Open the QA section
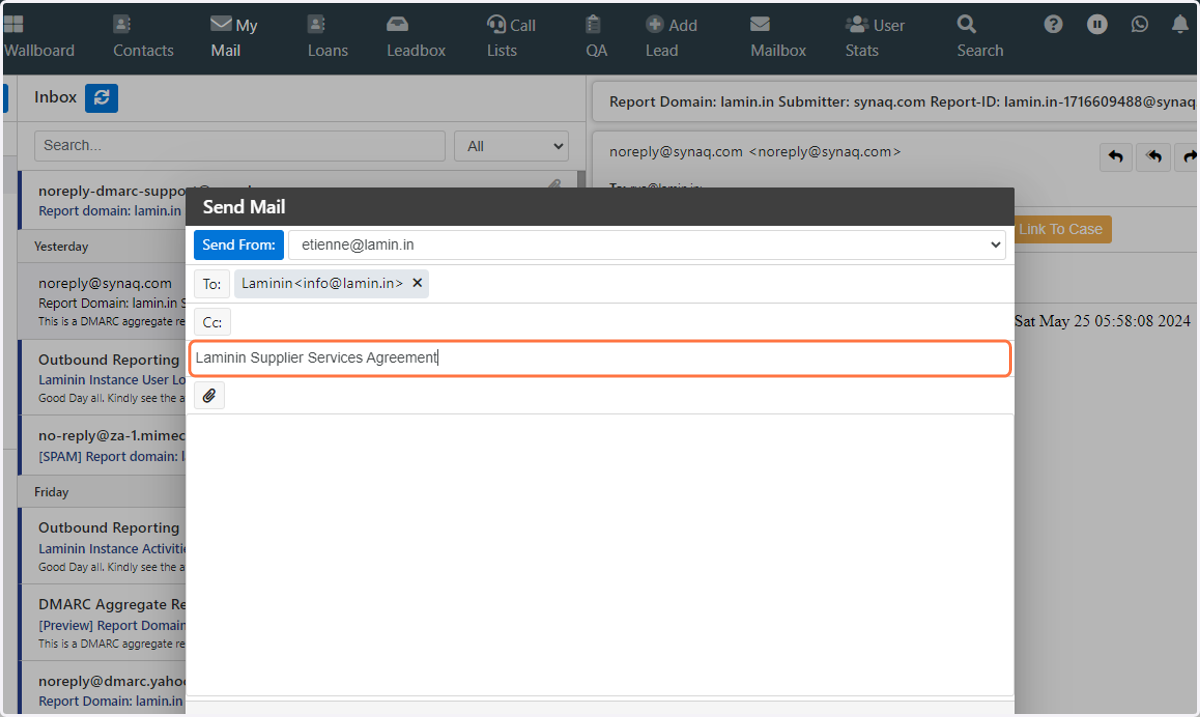The height and width of the screenshot is (717, 1200). tap(596, 38)
